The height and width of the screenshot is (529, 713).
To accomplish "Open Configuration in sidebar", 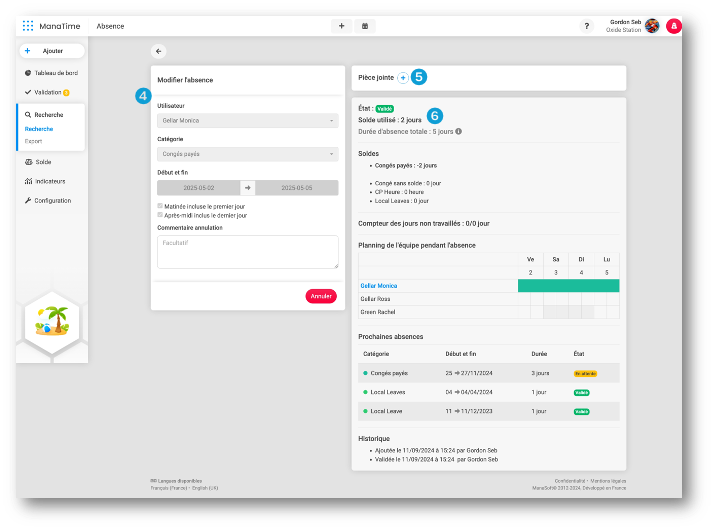I will [x=52, y=200].
